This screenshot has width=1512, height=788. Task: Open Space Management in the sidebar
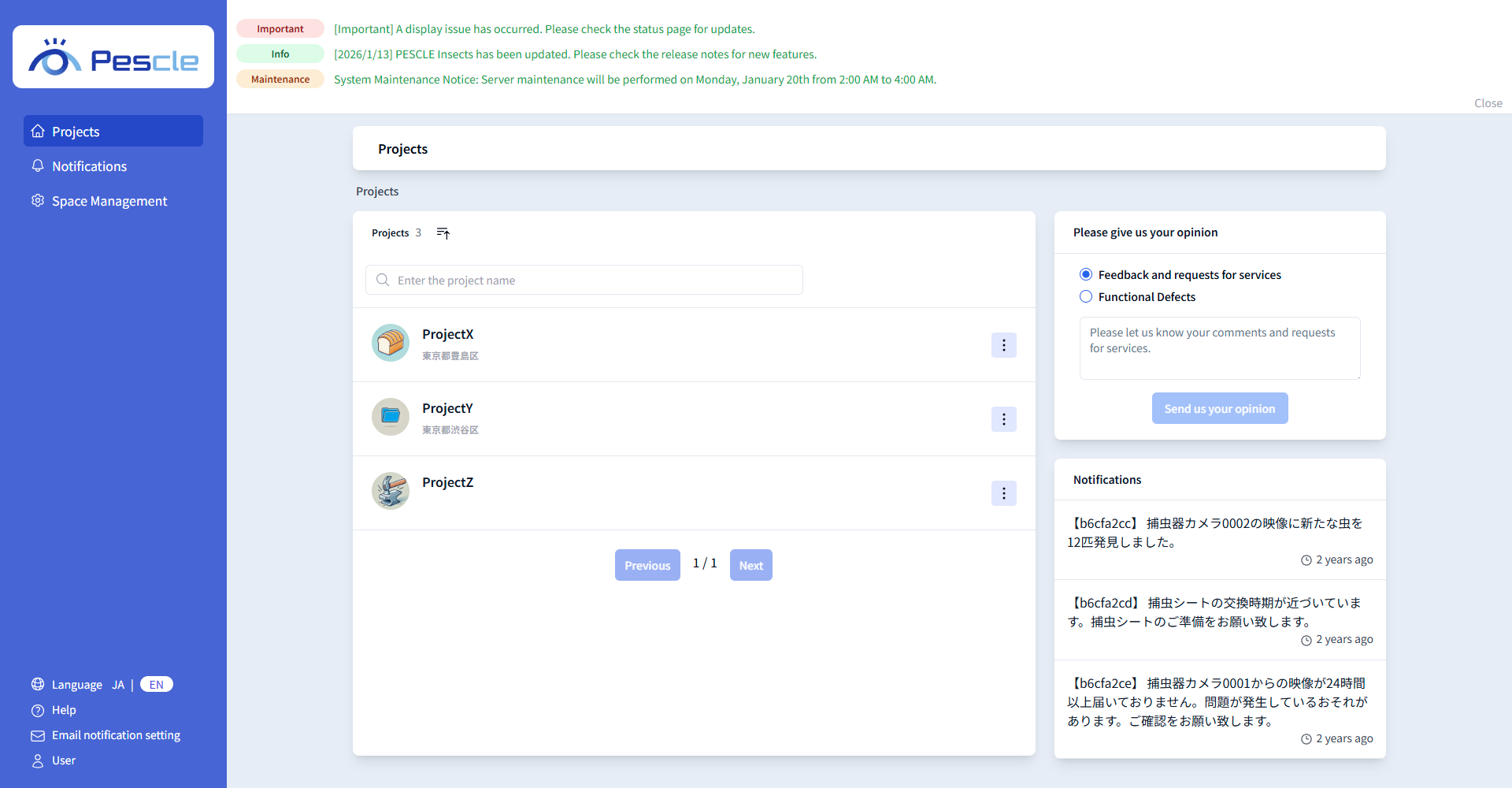click(x=109, y=201)
